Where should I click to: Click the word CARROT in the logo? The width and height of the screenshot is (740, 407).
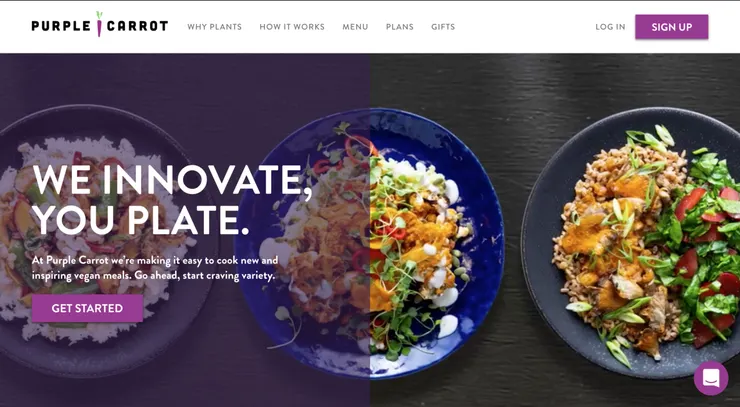point(137,26)
